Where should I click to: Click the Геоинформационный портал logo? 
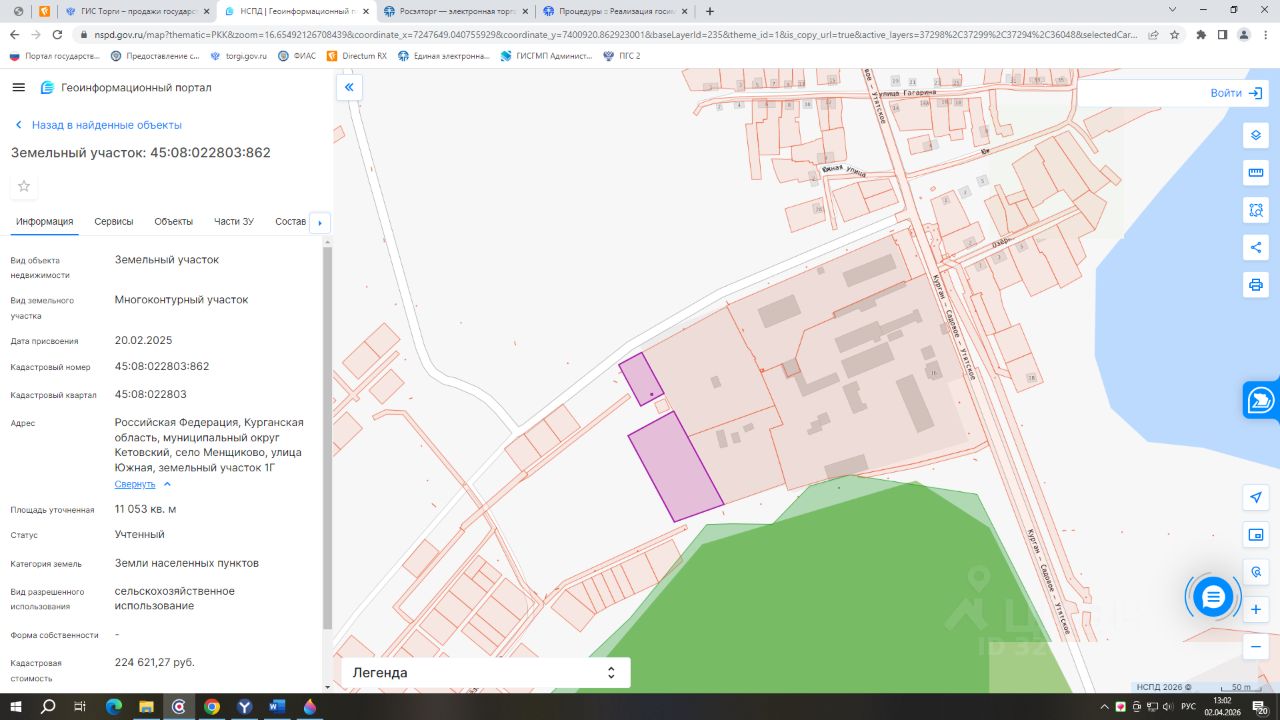(126, 88)
